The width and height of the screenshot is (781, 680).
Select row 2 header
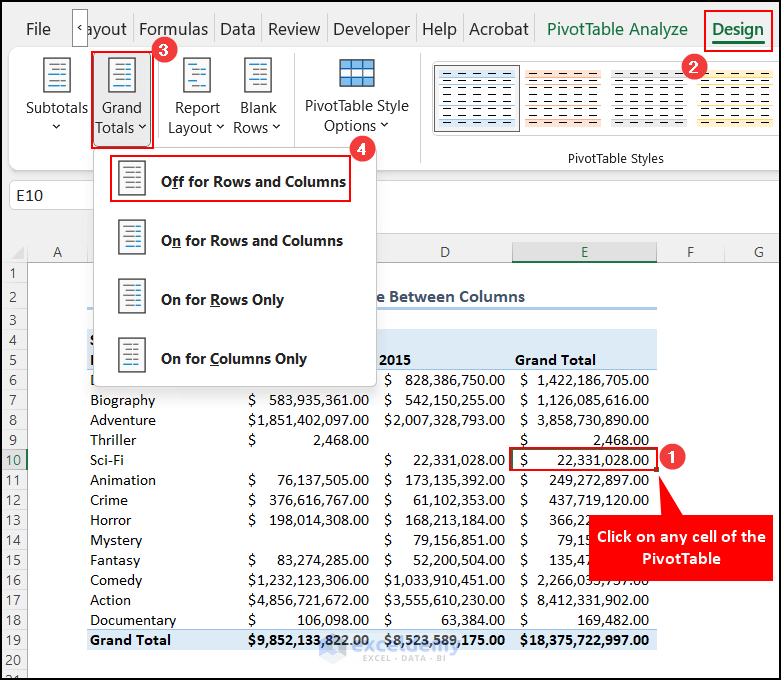[x=13, y=297]
